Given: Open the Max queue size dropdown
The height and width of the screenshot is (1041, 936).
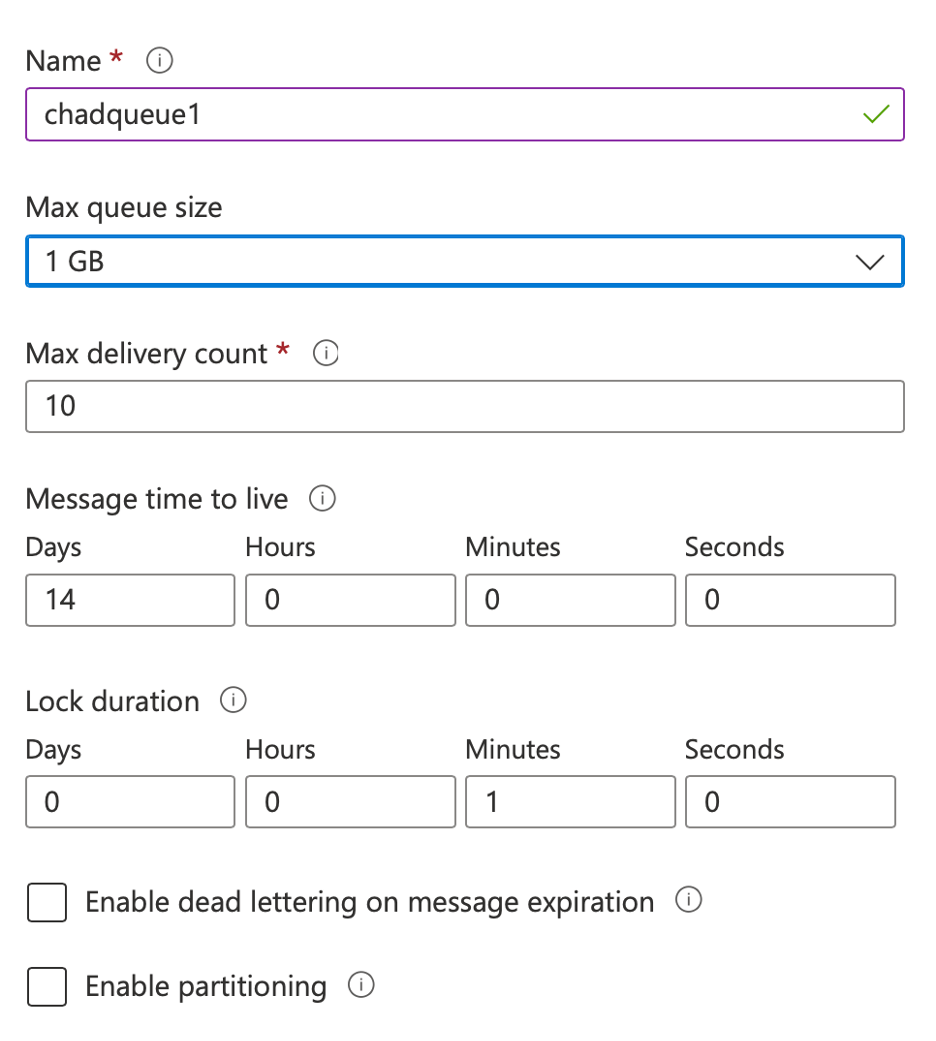Looking at the screenshot, I should [x=465, y=261].
